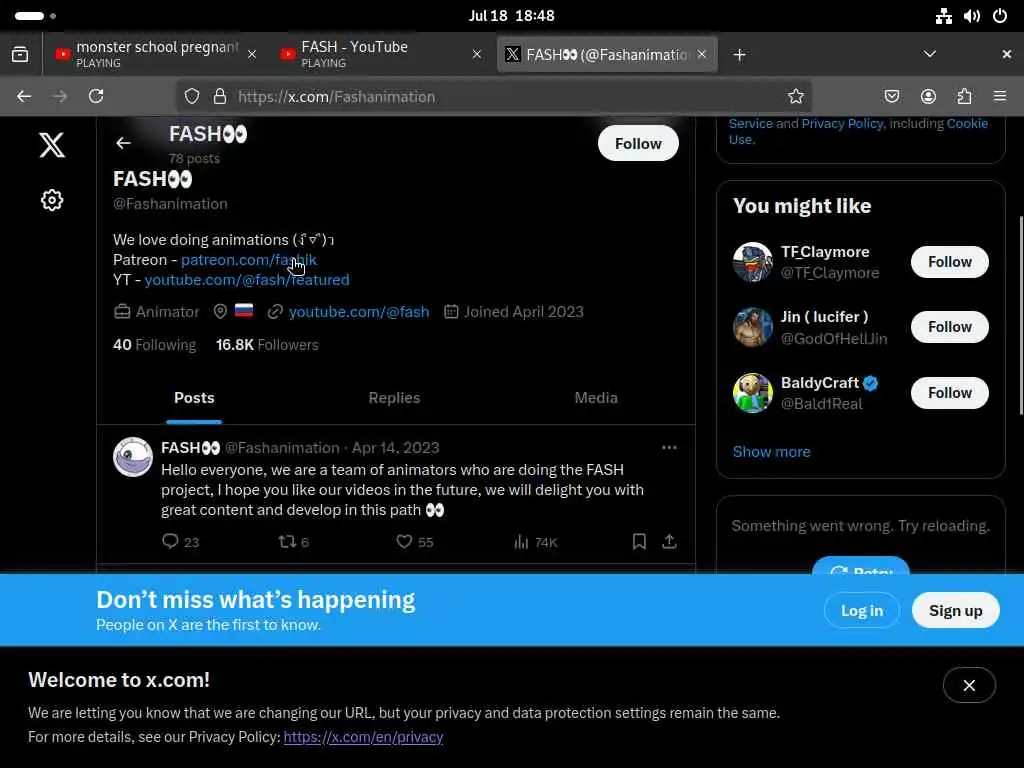This screenshot has height=768, width=1024.
Task: Open the system volume icon
Action: point(972,16)
